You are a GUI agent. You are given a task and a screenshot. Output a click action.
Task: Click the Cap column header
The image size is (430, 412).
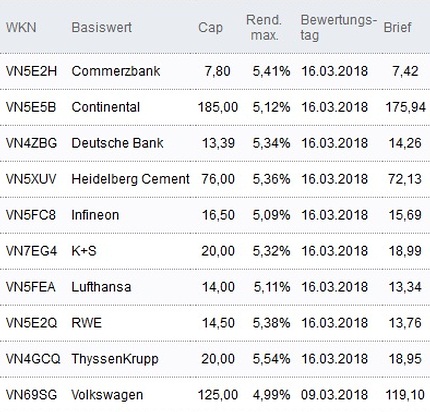(x=210, y=27)
